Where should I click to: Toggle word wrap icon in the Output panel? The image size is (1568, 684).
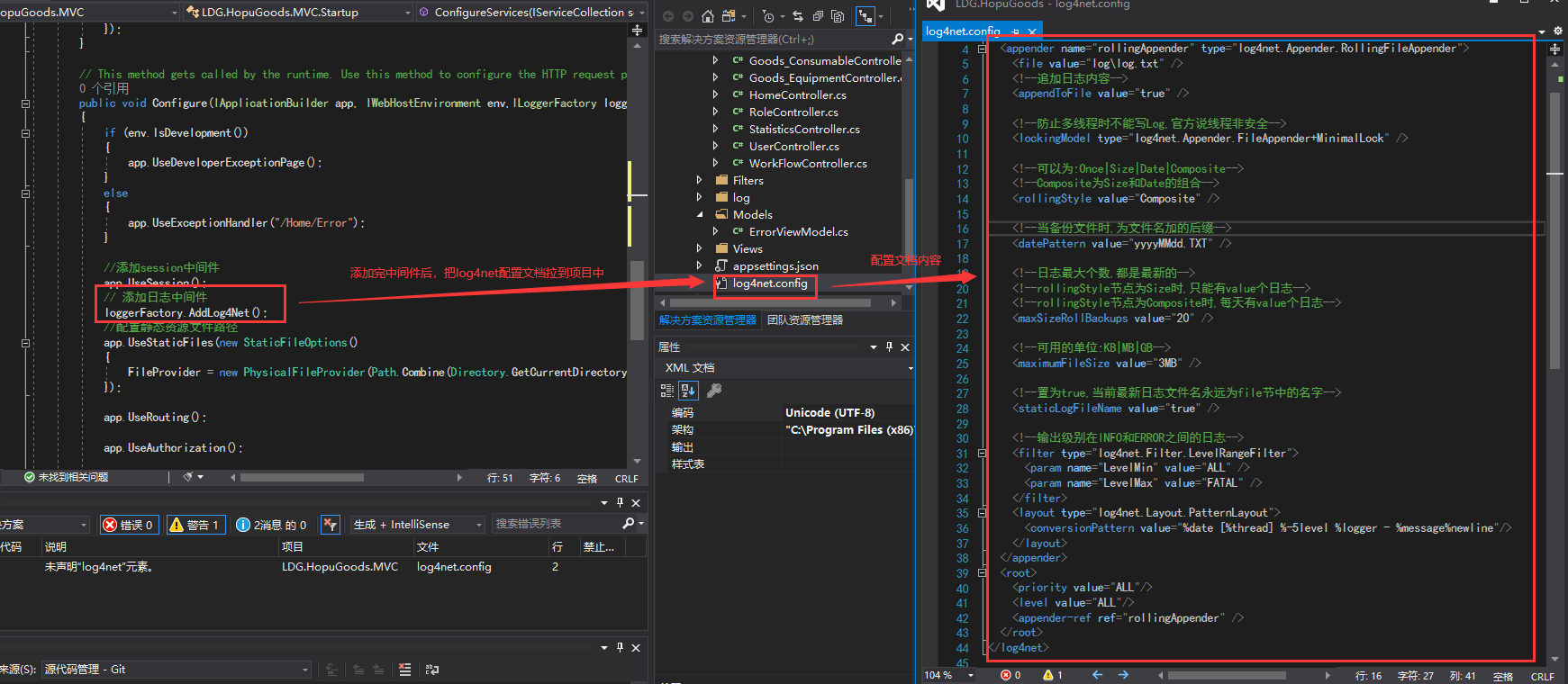pyautogui.click(x=432, y=670)
